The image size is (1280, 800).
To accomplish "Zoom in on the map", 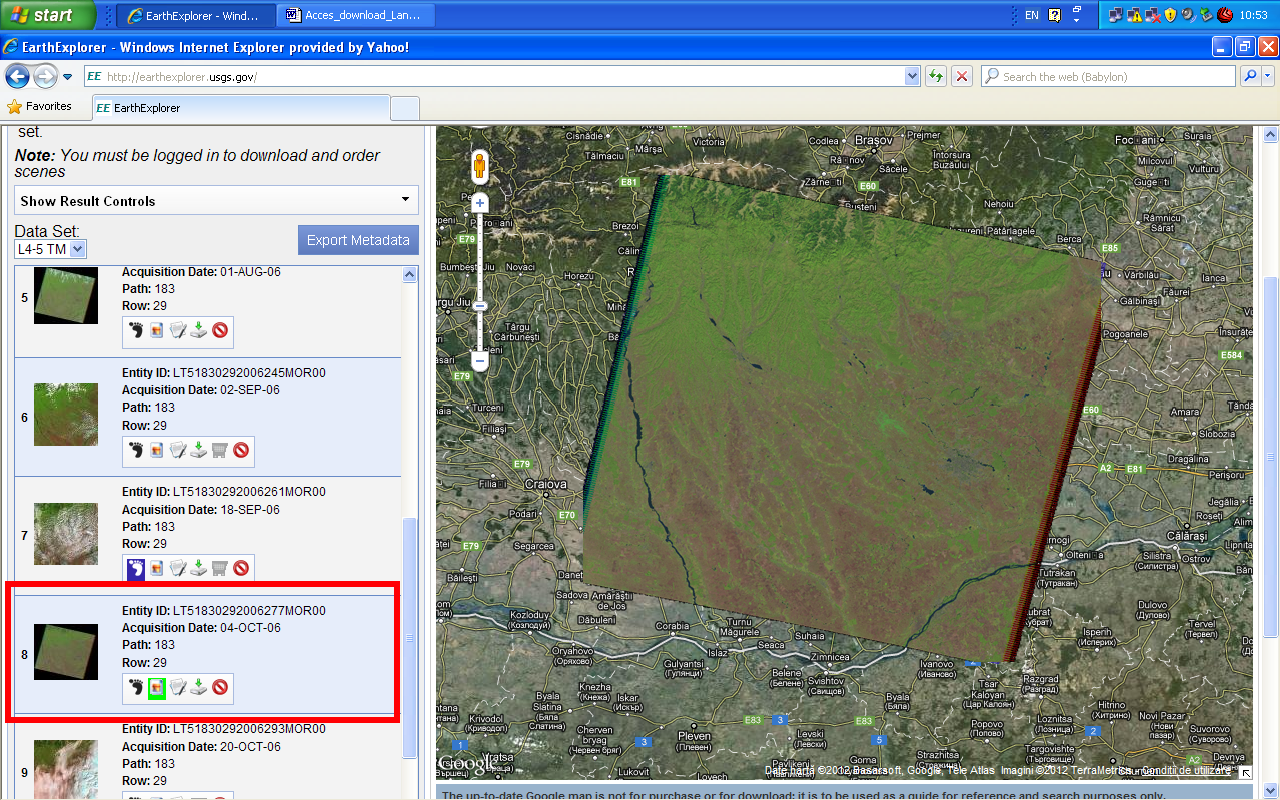I will click(480, 203).
